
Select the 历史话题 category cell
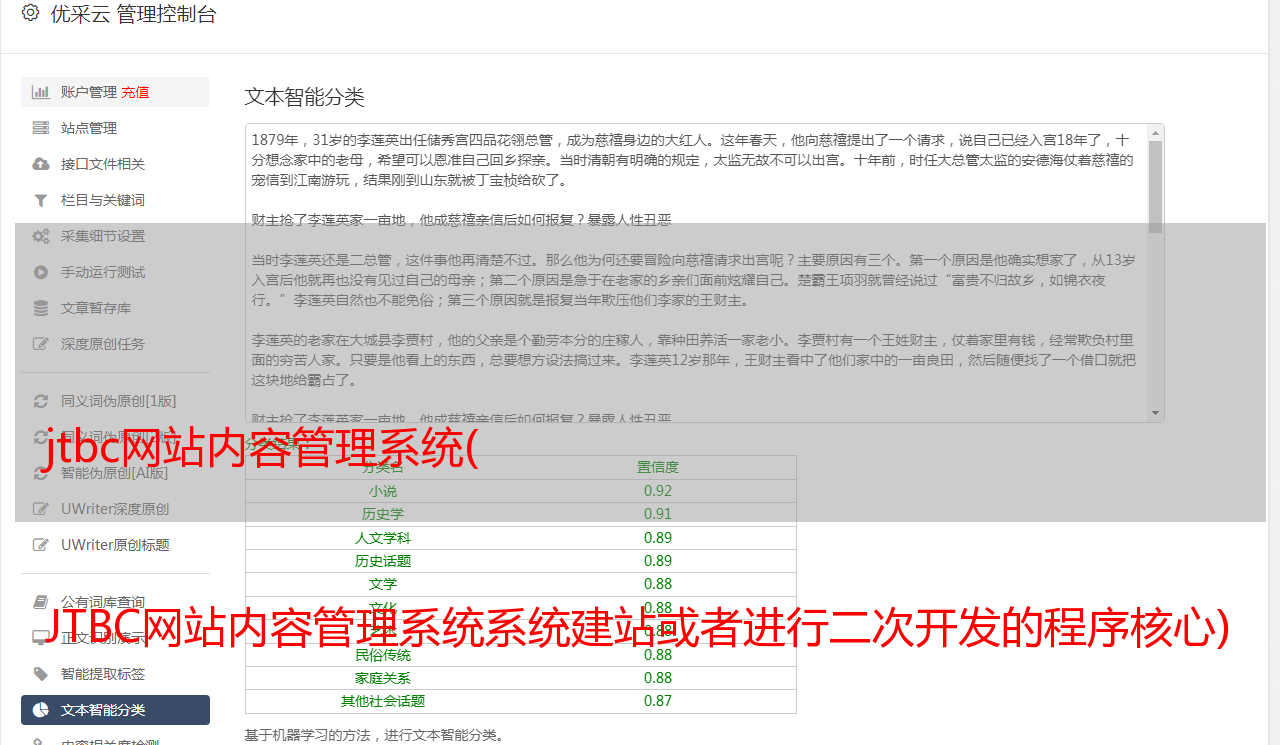pyautogui.click(x=383, y=561)
